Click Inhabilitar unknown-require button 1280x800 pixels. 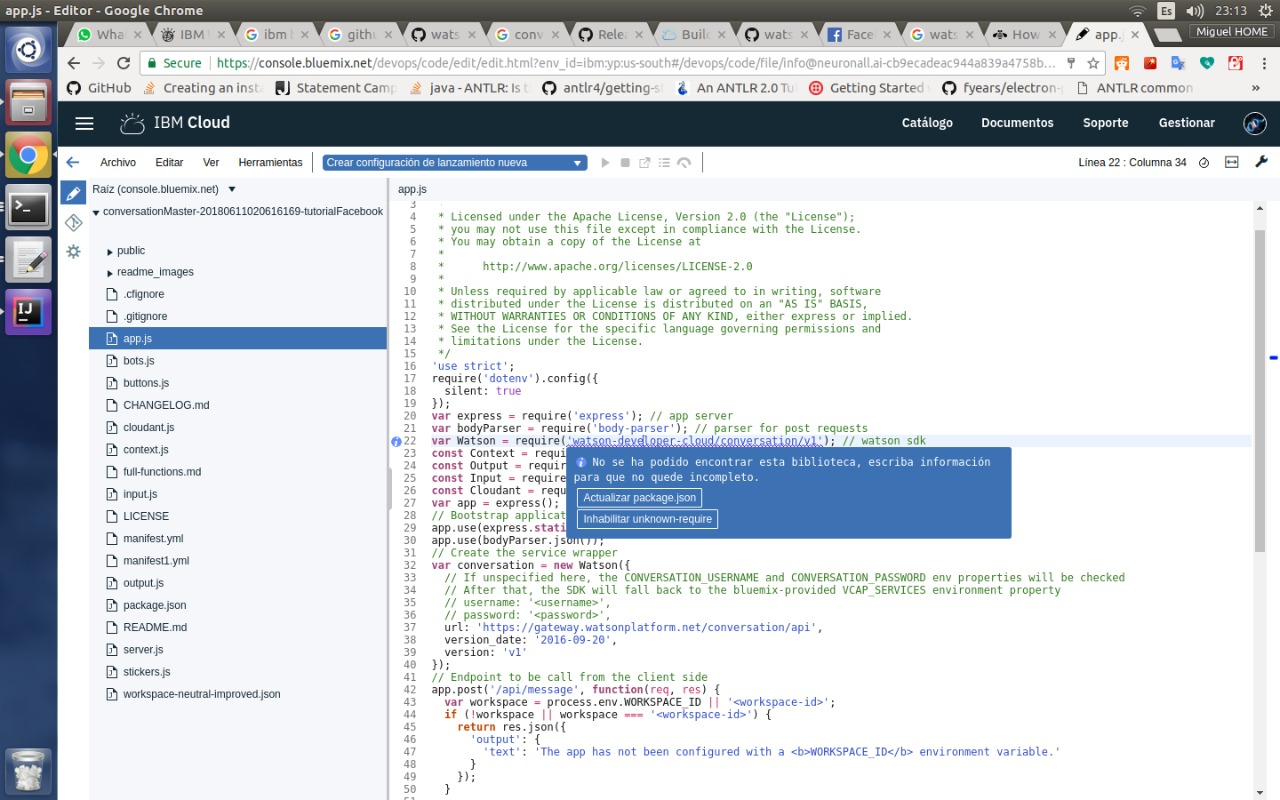click(x=647, y=519)
